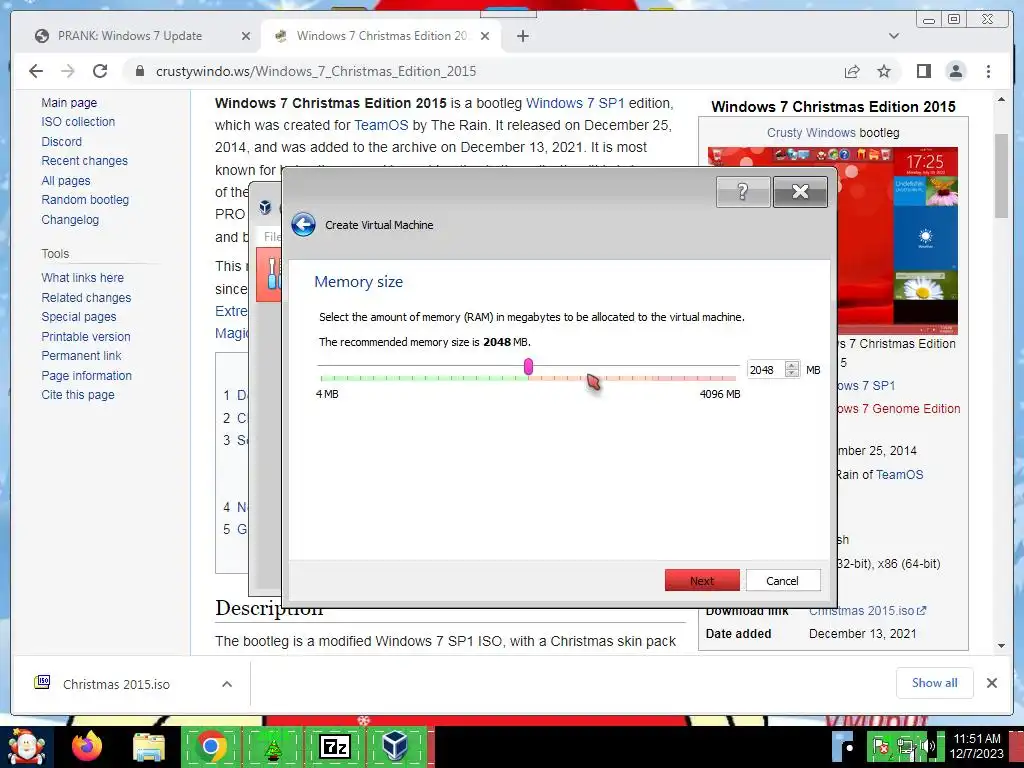This screenshot has height=768, width=1024.
Task: Open the Printable version link
Action: point(86,337)
